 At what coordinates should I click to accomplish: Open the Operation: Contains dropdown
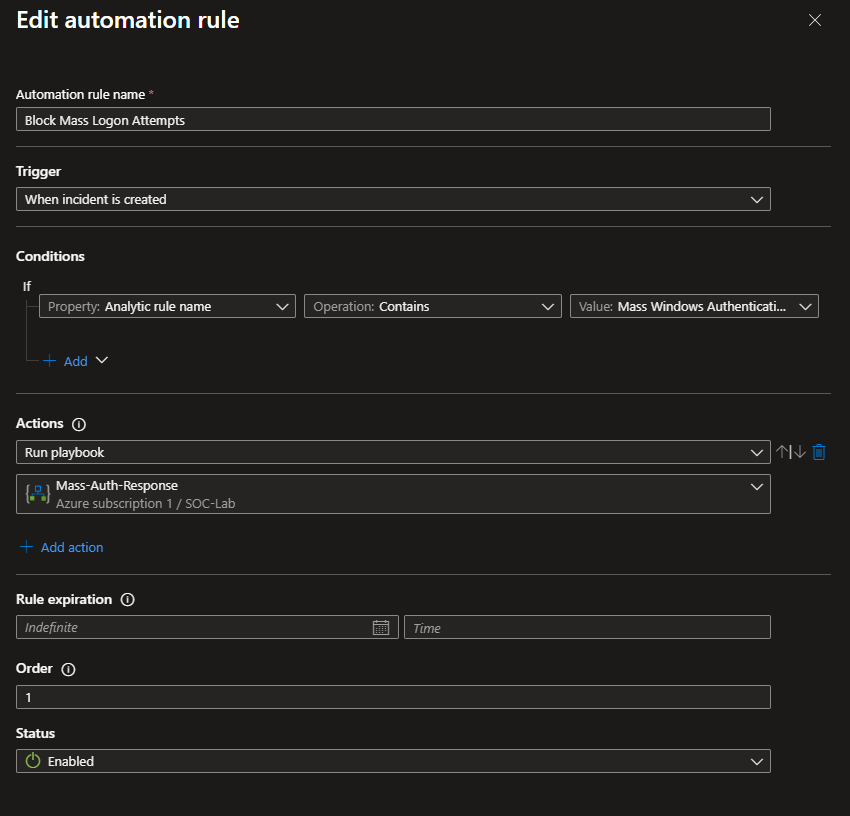(x=432, y=306)
